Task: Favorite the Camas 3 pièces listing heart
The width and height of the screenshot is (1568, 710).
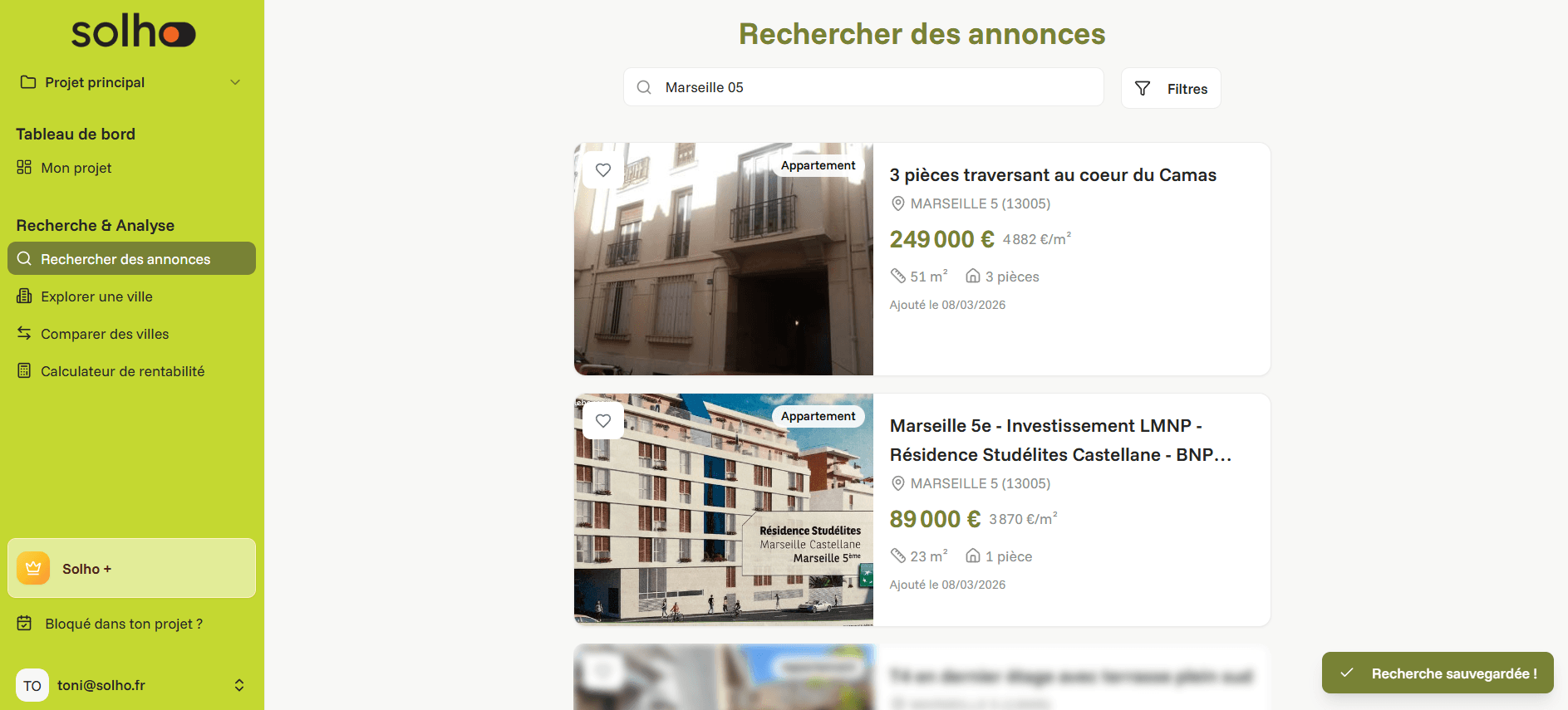Action: point(603,169)
